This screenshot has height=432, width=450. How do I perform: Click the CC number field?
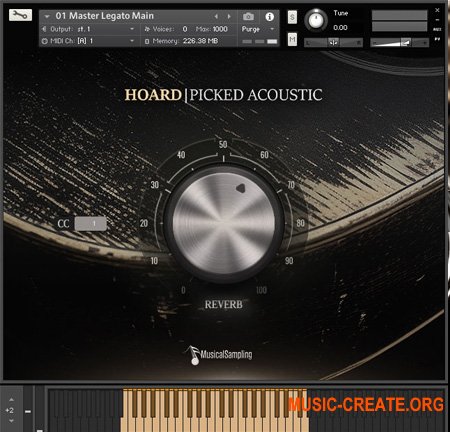[x=91, y=224]
